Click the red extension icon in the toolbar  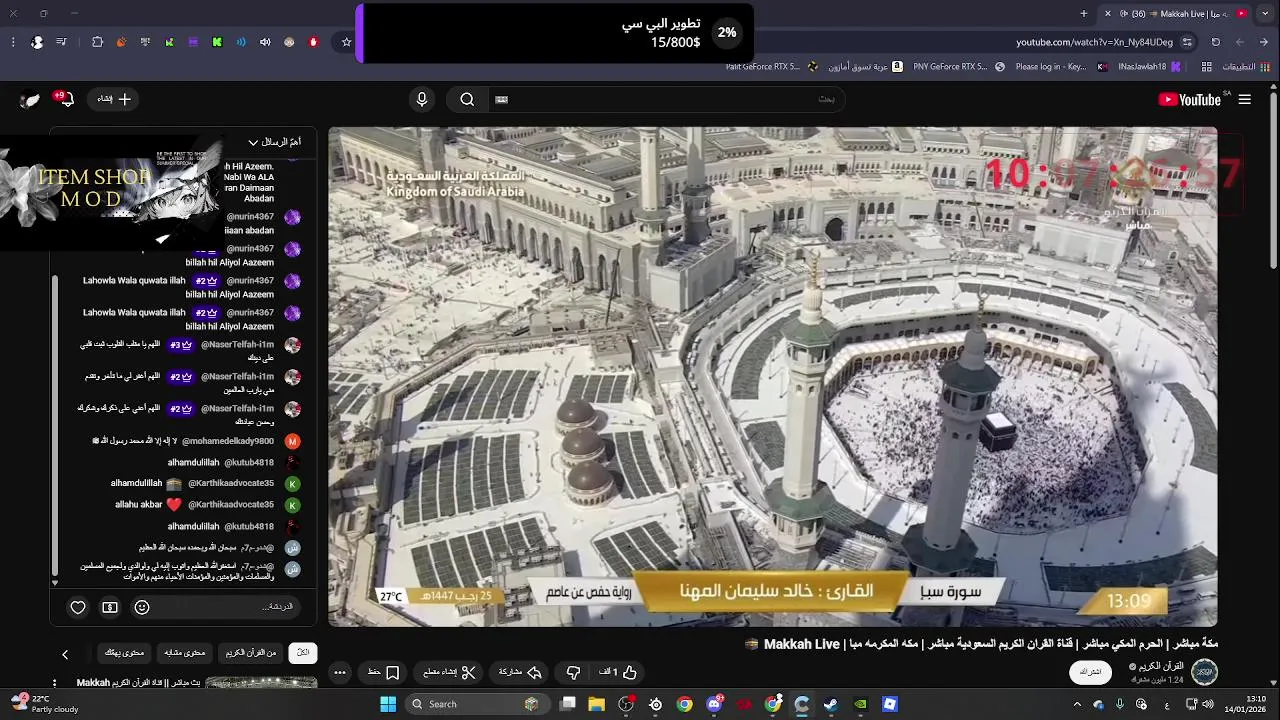(313, 42)
